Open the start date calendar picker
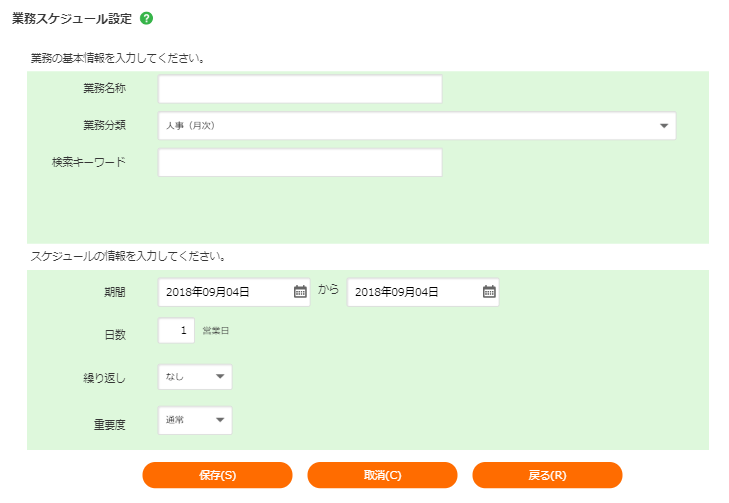The height and width of the screenshot is (503, 729). point(300,292)
